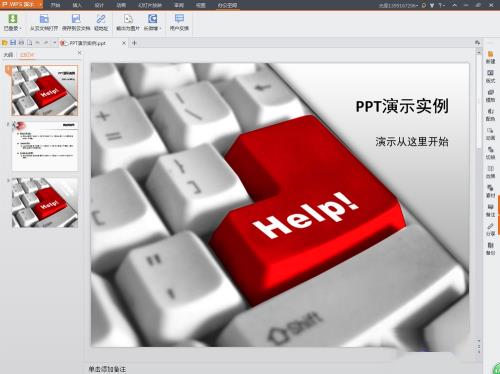Switch to the 幻灯片 slides pane tab
This screenshot has height=374, width=500.
tap(27, 55)
